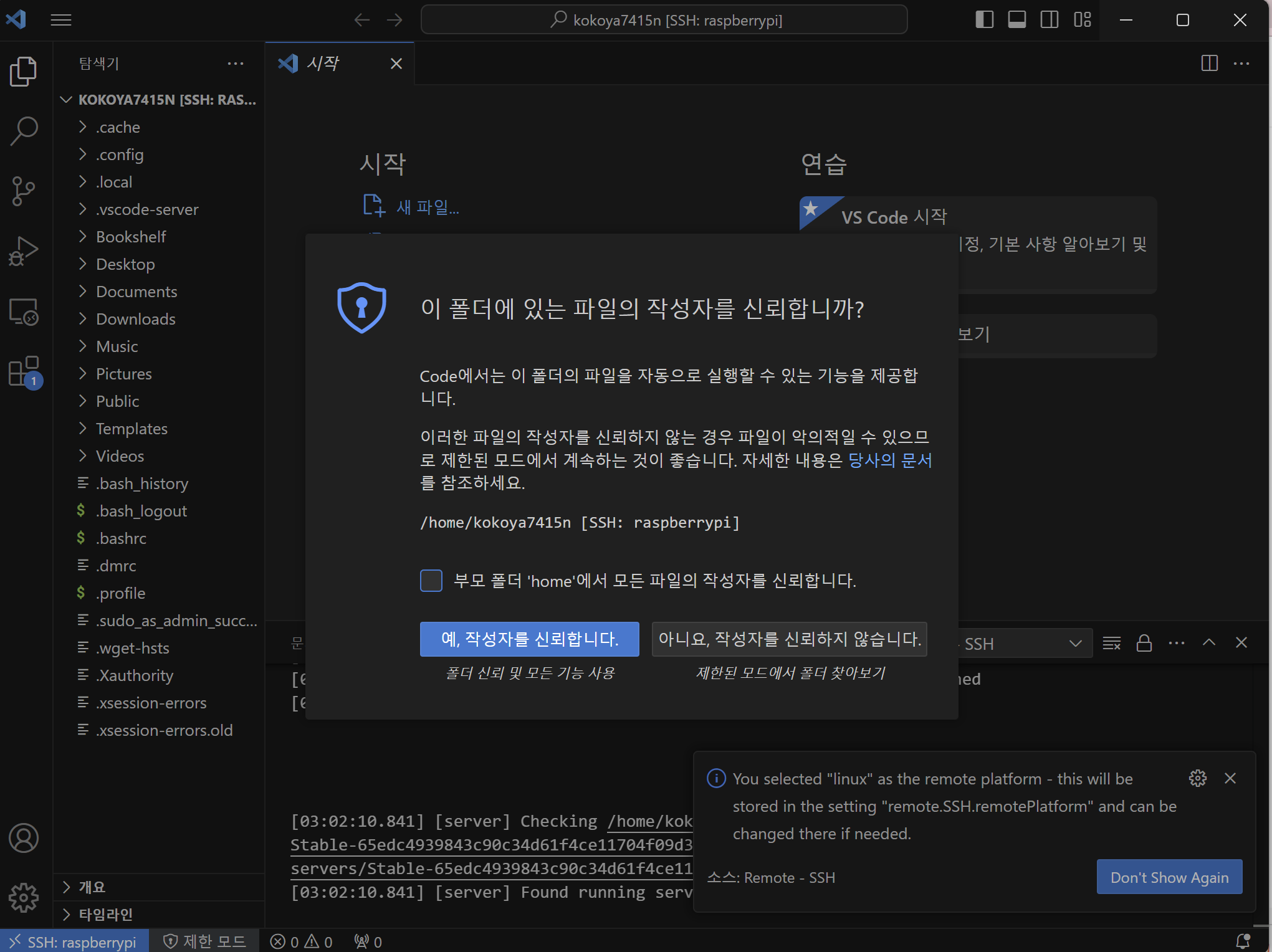Viewport: 1272px width, 952px height.
Task: Toggle secondary side bar layout icon
Action: click(x=1050, y=20)
